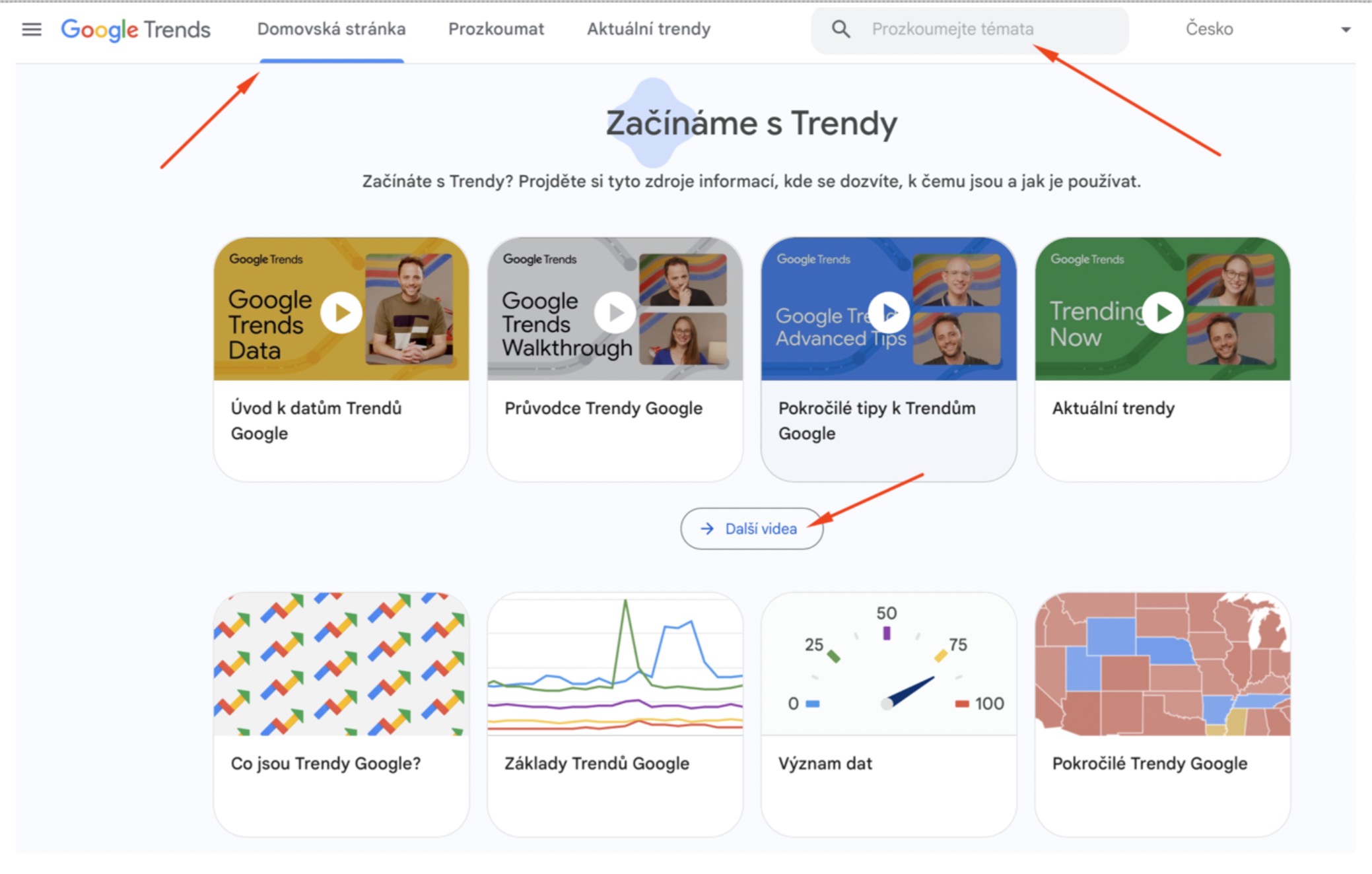Open the Aktuální trendy tab
The width and height of the screenshot is (1372, 874).
tap(648, 29)
